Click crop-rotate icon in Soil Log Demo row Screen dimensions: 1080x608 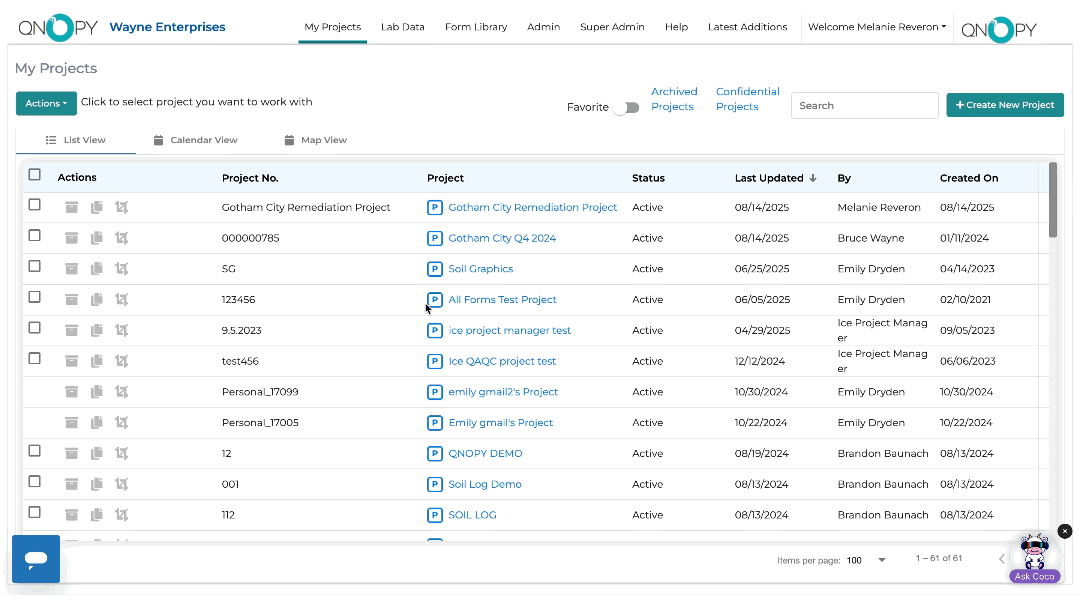point(122,484)
